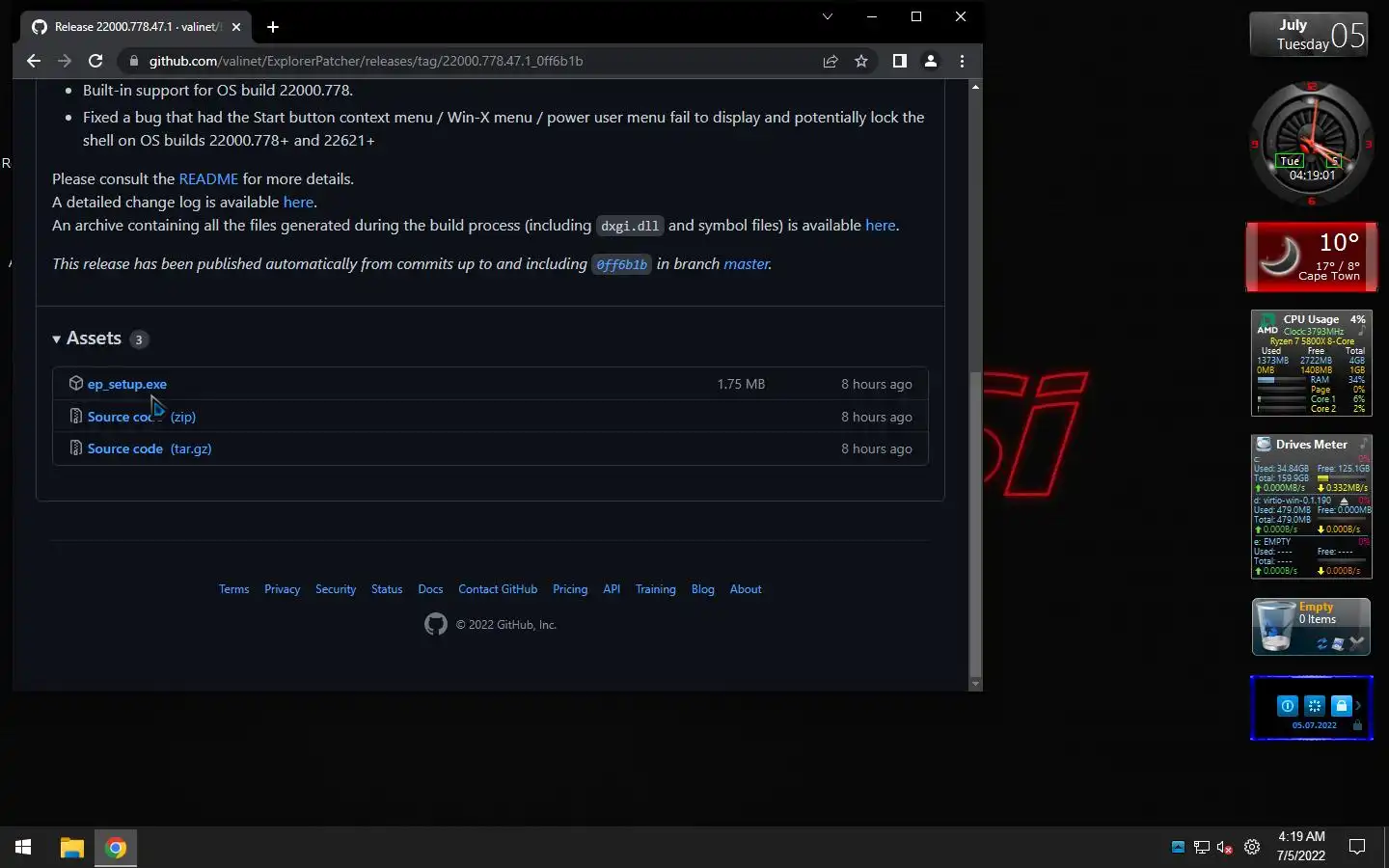Click the Drives Meter gadget title
Image resolution: width=1389 pixels, height=868 pixels.
1311,445
